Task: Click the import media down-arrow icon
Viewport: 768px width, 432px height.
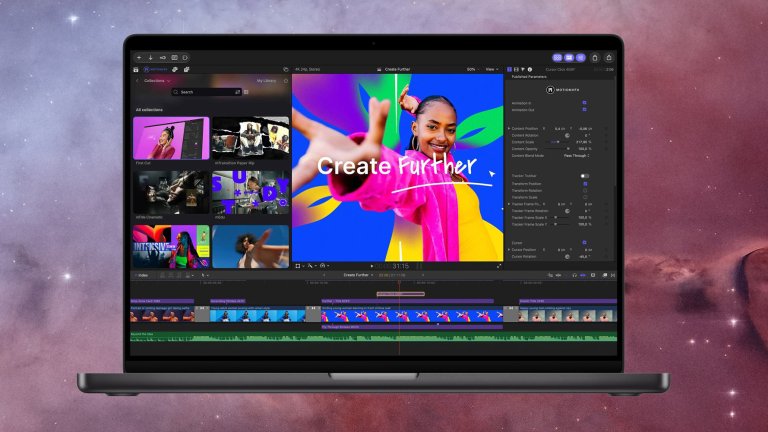Action: [x=150, y=58]
